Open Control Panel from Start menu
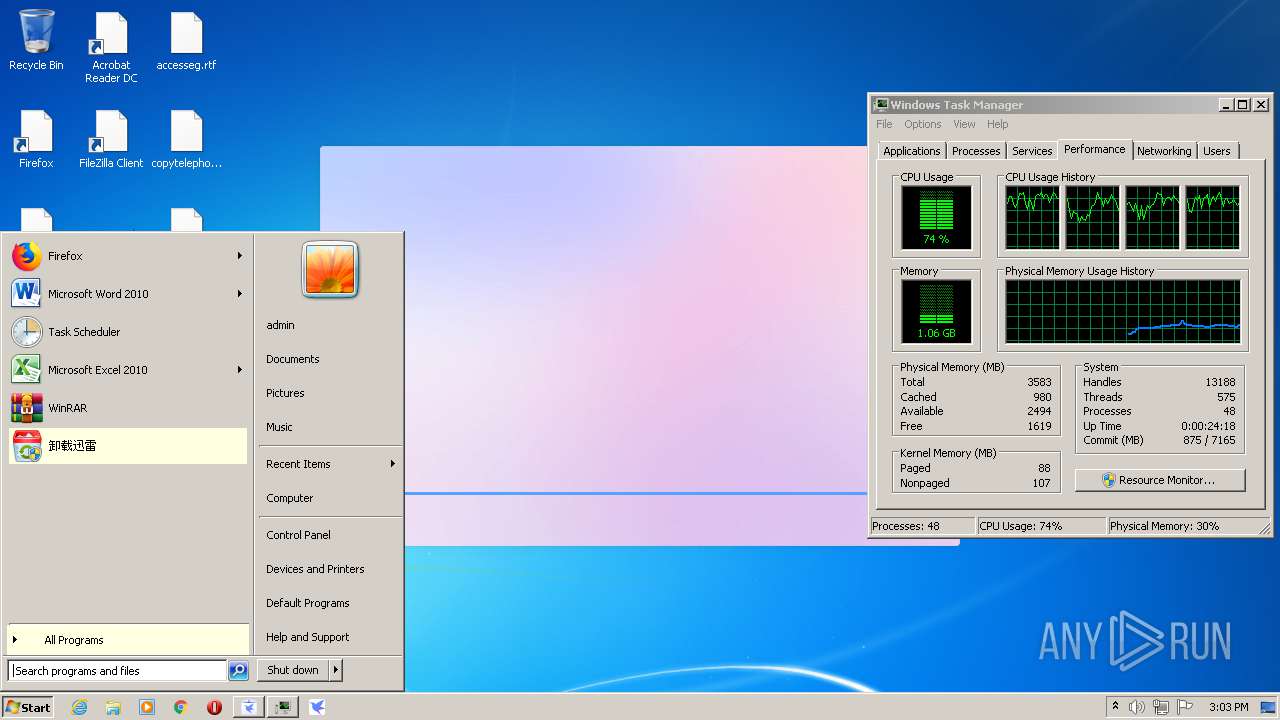1280x720 pixels. pos(330,535)
